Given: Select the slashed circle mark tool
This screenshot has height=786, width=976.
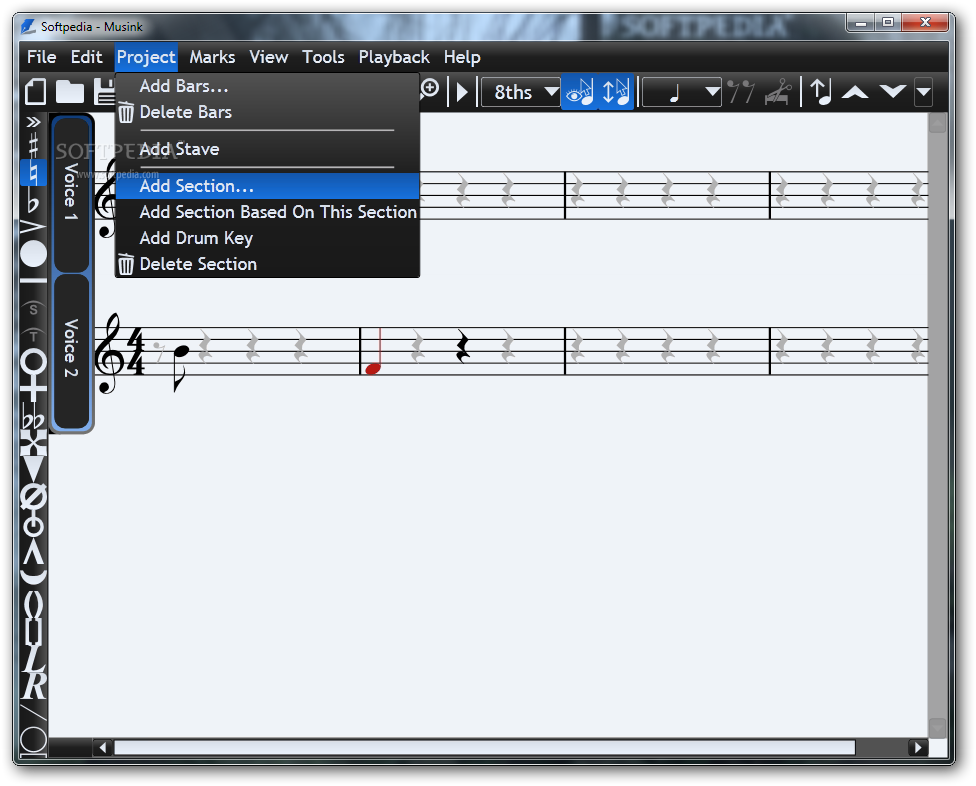Looking at the screenshot, I should point(33,497).
